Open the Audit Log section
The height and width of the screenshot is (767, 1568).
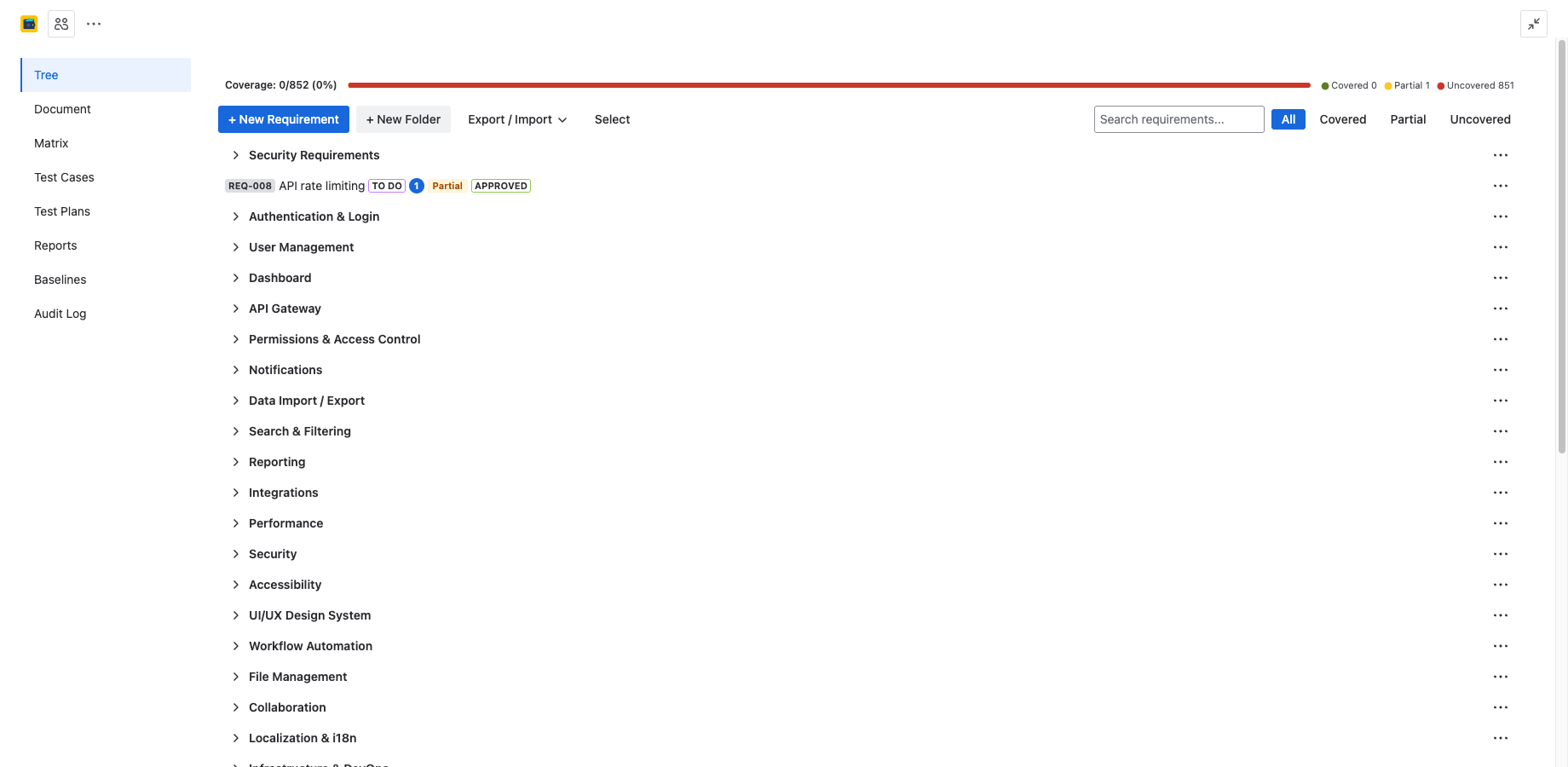pyautogui.click(x=60, y=314)
